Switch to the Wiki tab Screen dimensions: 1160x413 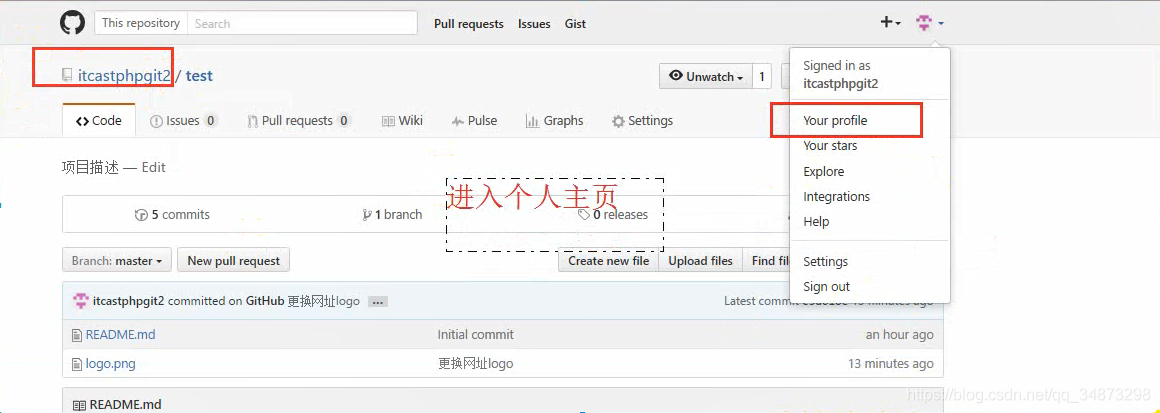[402, 121]
